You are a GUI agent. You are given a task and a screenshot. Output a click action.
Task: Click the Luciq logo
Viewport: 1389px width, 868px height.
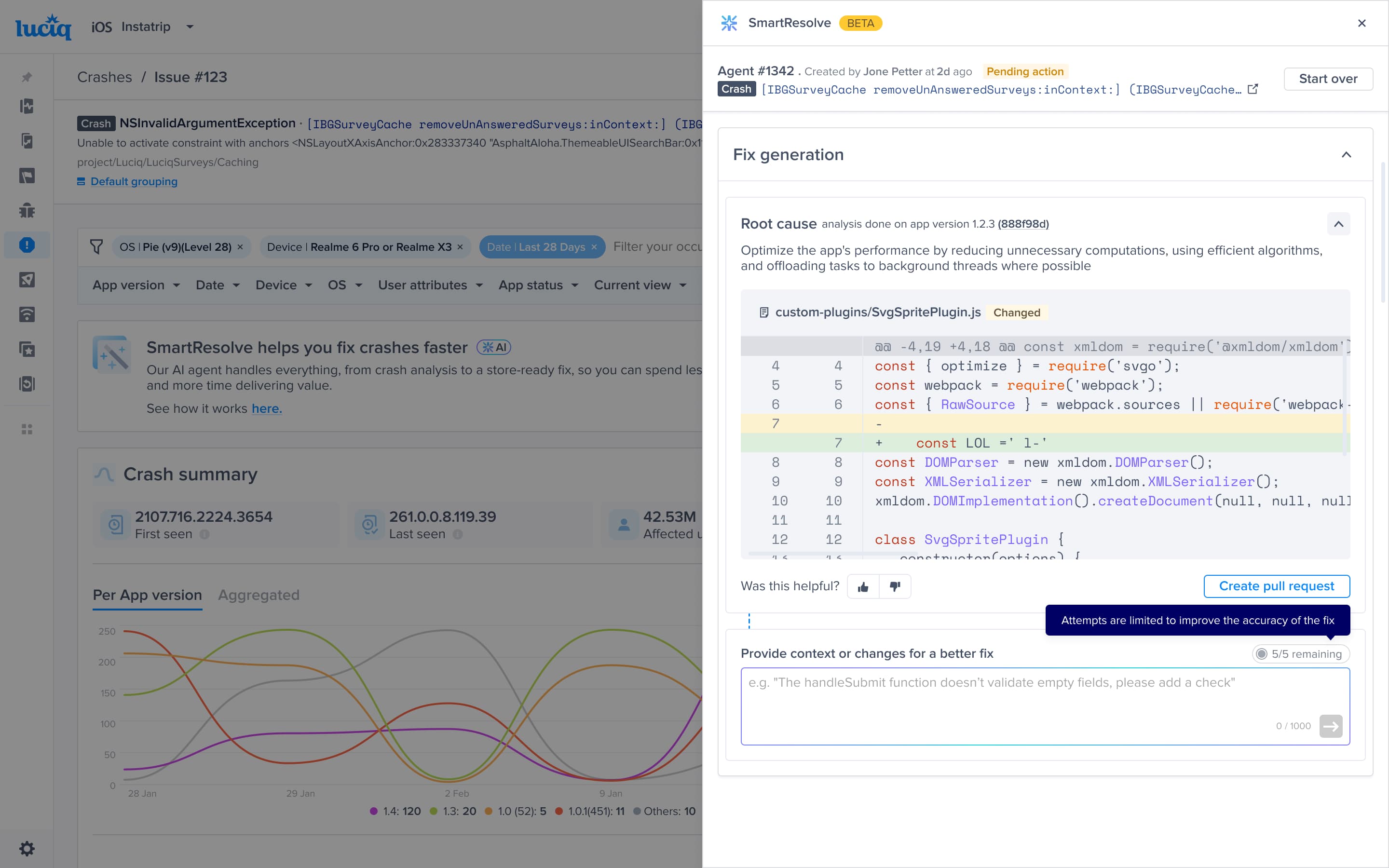pyautogui.click(x=43, y=27)
